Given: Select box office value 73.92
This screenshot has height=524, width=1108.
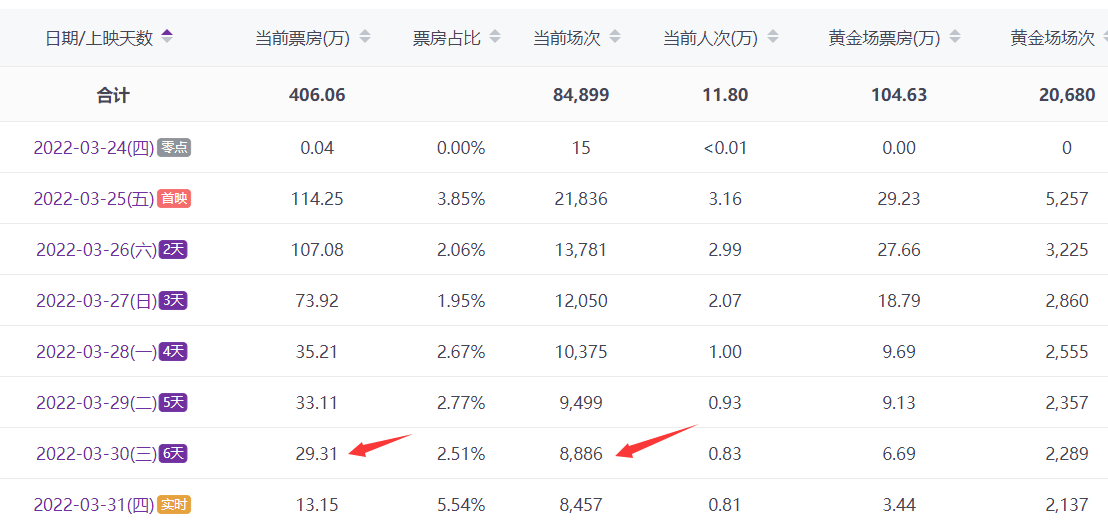Looking at the screenshot, I should [317, 301].
